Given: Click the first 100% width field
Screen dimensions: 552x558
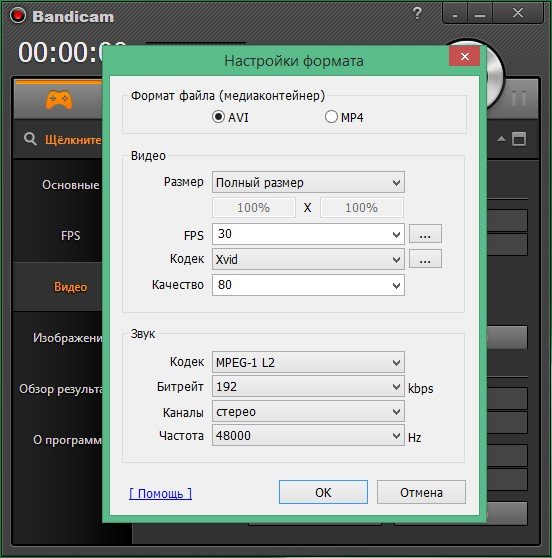Looking at the screenshot, I should click(254, 207).
